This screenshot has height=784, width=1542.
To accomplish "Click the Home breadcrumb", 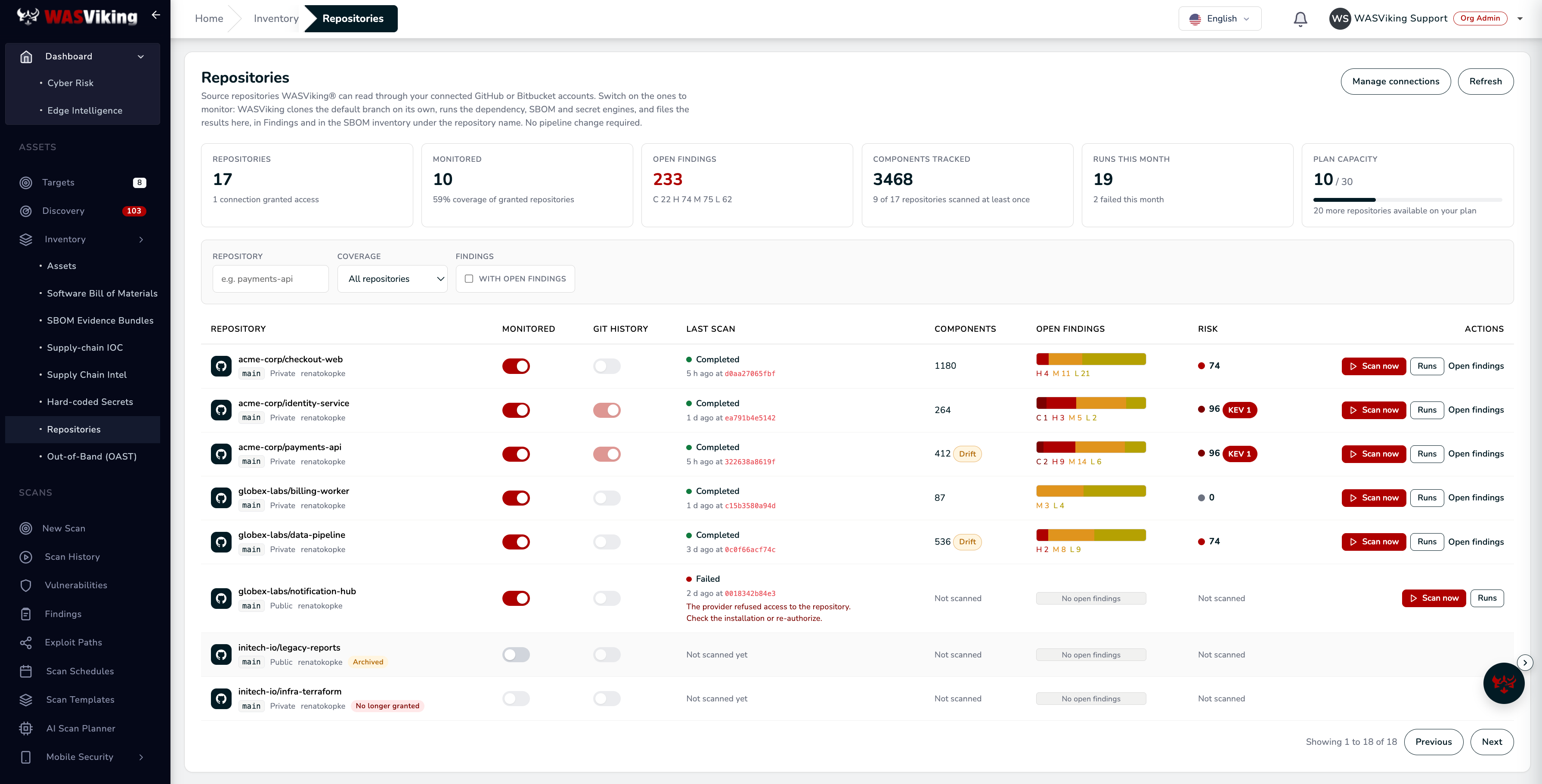I will (209, 19).
